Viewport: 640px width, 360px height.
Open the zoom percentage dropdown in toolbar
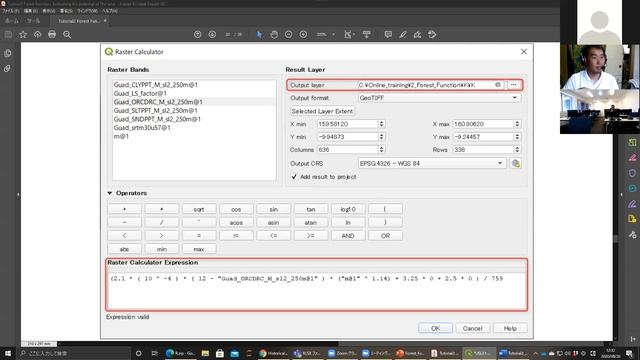333,35
